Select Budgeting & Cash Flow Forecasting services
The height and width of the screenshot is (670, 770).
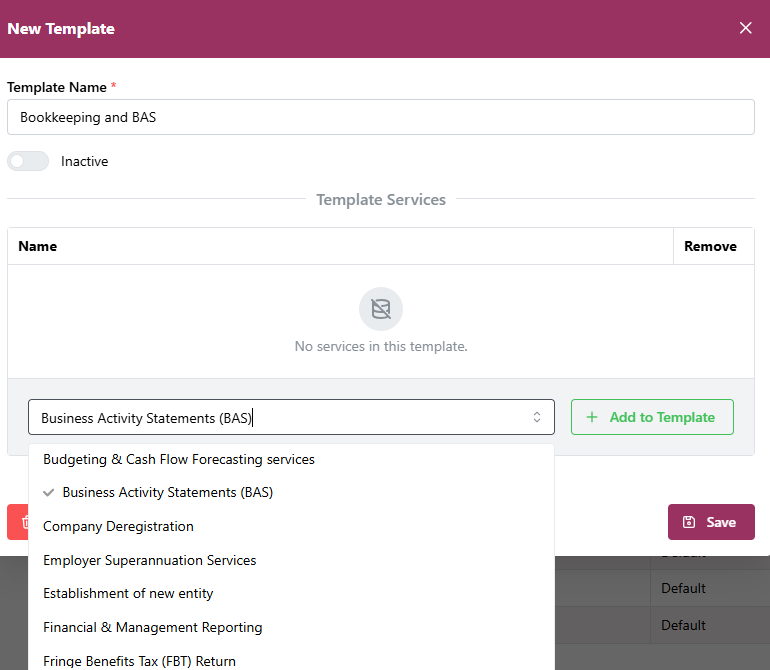(x=179, y=460)
